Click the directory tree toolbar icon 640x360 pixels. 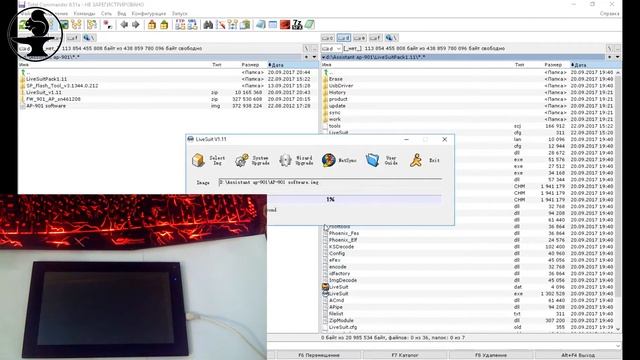(76, 25)
